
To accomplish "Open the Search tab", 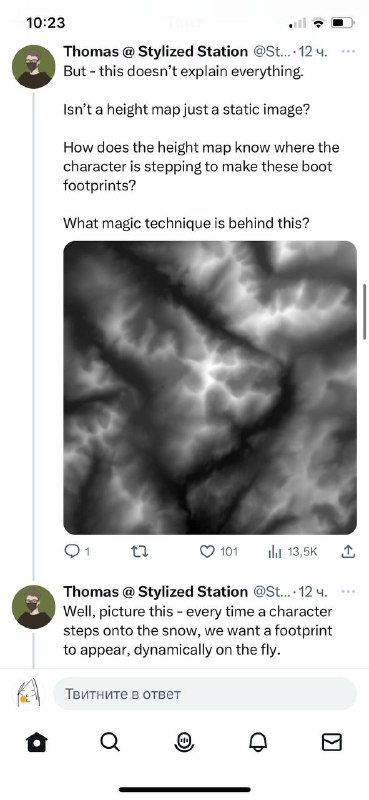I will coord(110,742).
